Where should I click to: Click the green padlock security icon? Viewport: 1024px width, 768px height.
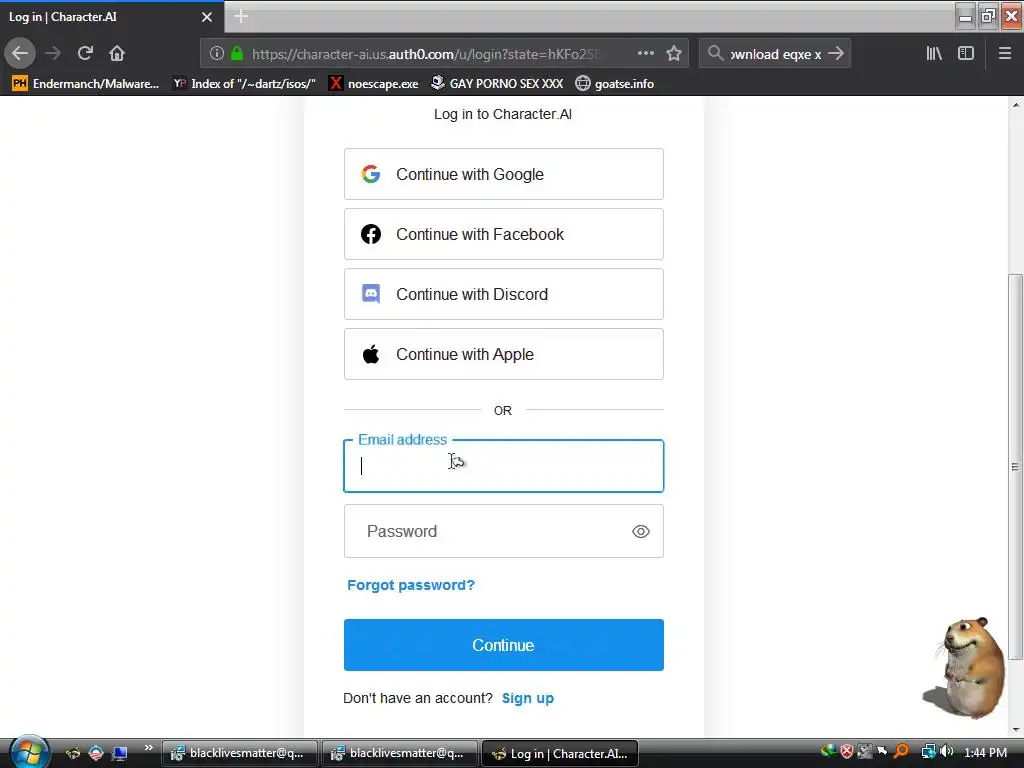pos(237,54)
